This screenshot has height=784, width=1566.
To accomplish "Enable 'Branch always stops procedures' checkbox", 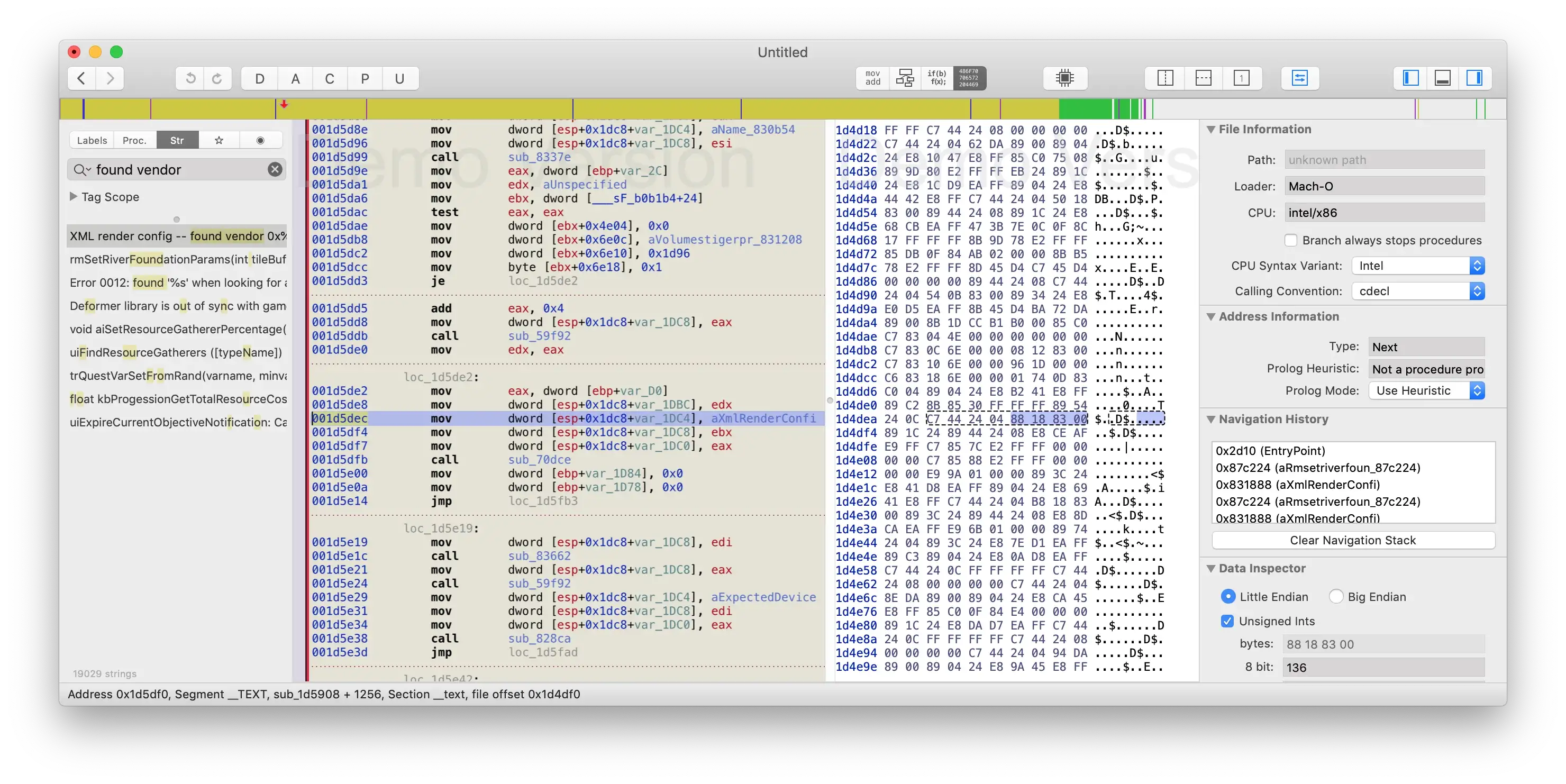I will coord(1290,240).
